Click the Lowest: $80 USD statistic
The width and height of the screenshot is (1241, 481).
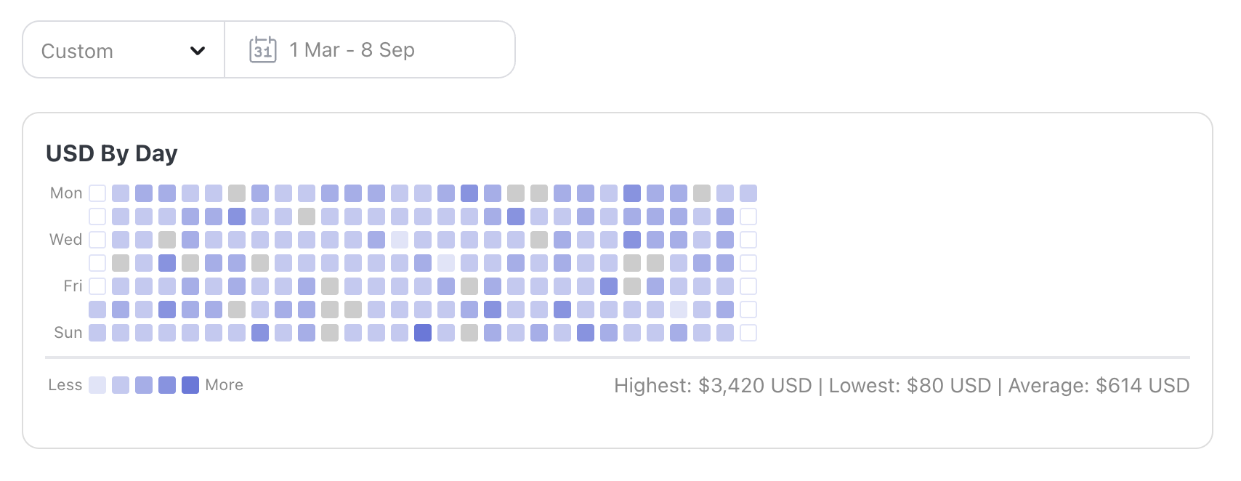(909, 386)
